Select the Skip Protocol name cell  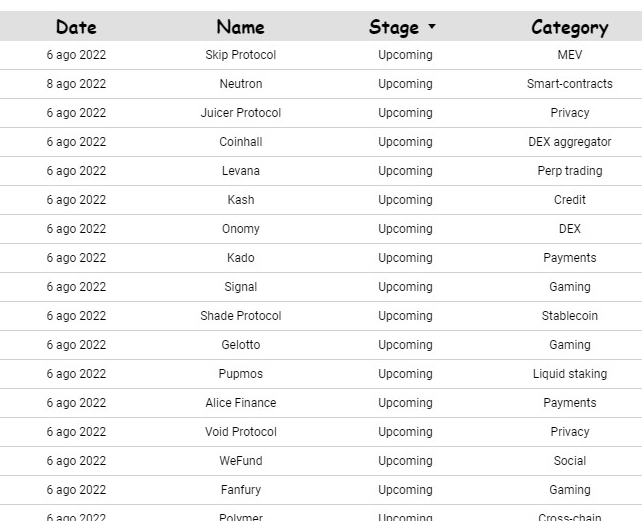(x=240, y=55)
